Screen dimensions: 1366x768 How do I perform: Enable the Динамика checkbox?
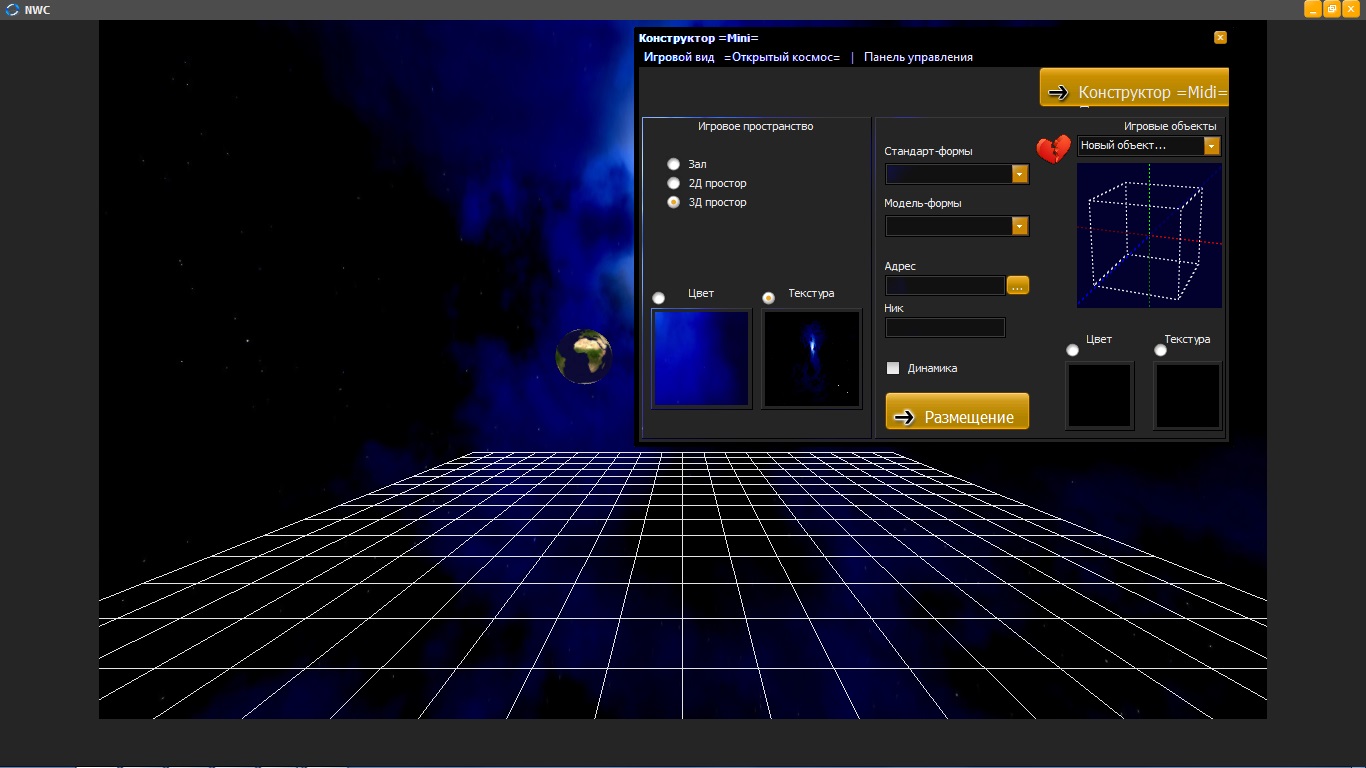pyautogui.click(x=893, y=368)
